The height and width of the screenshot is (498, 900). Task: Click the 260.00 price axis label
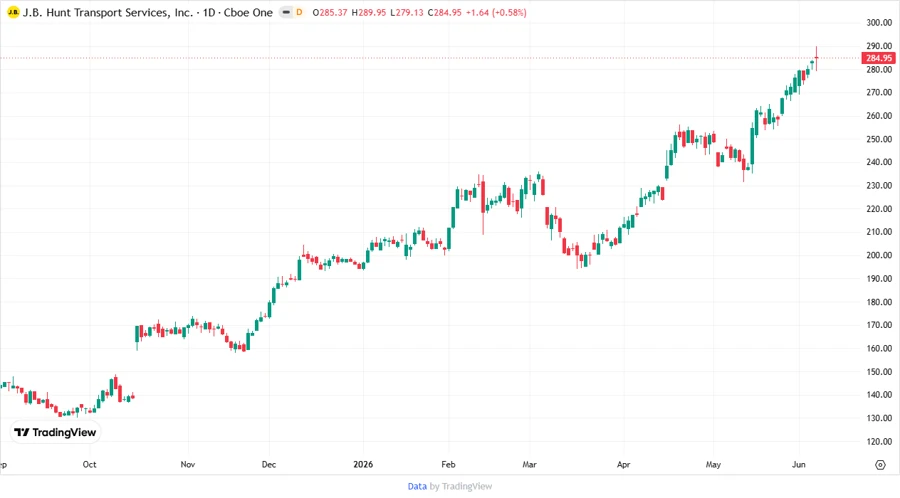click(x=879, y=115)
